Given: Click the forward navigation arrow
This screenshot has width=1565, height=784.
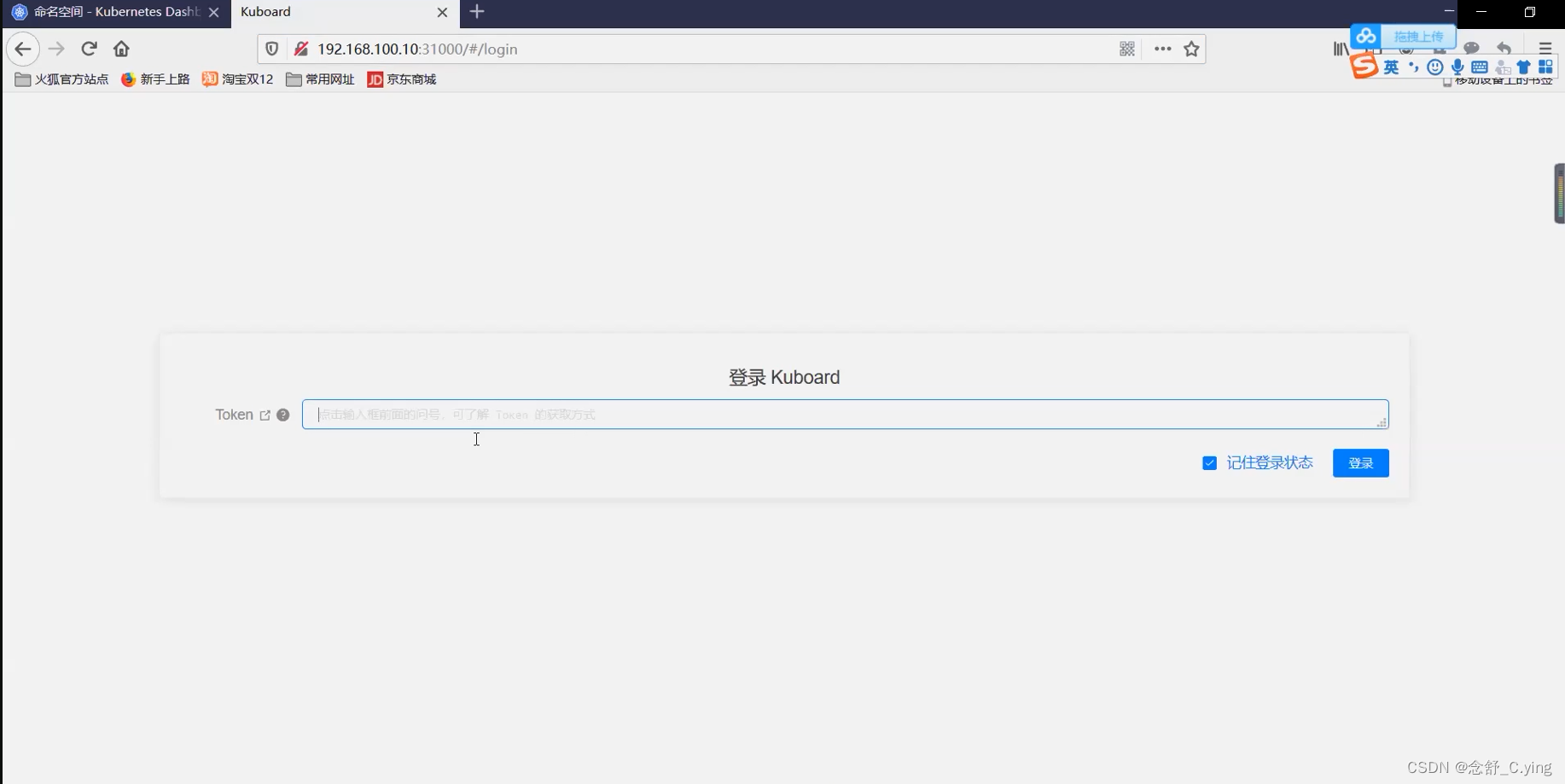Looking at the screenshot, I should [x=56, y=49].
